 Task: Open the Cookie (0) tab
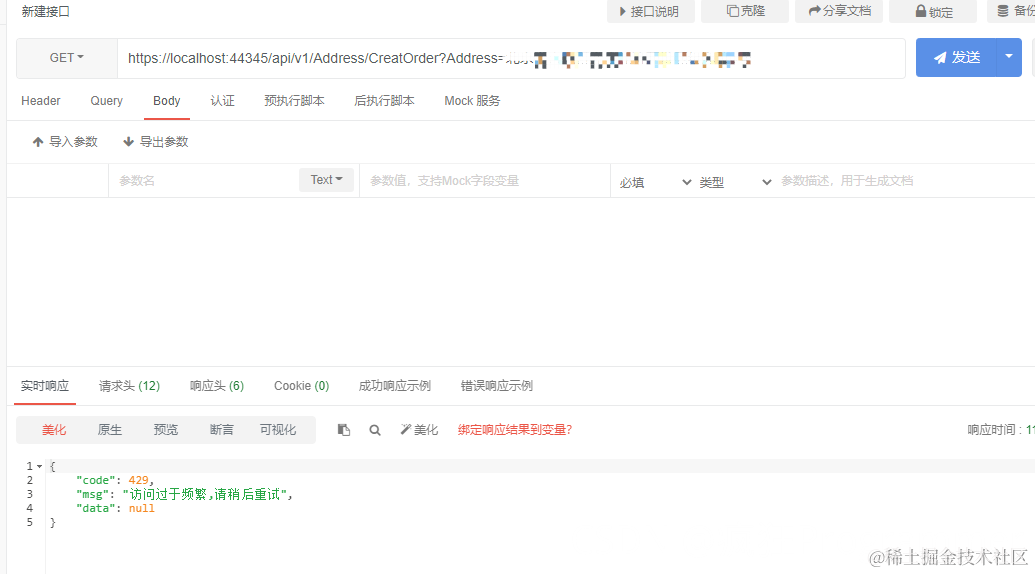[x=302, y=386]
